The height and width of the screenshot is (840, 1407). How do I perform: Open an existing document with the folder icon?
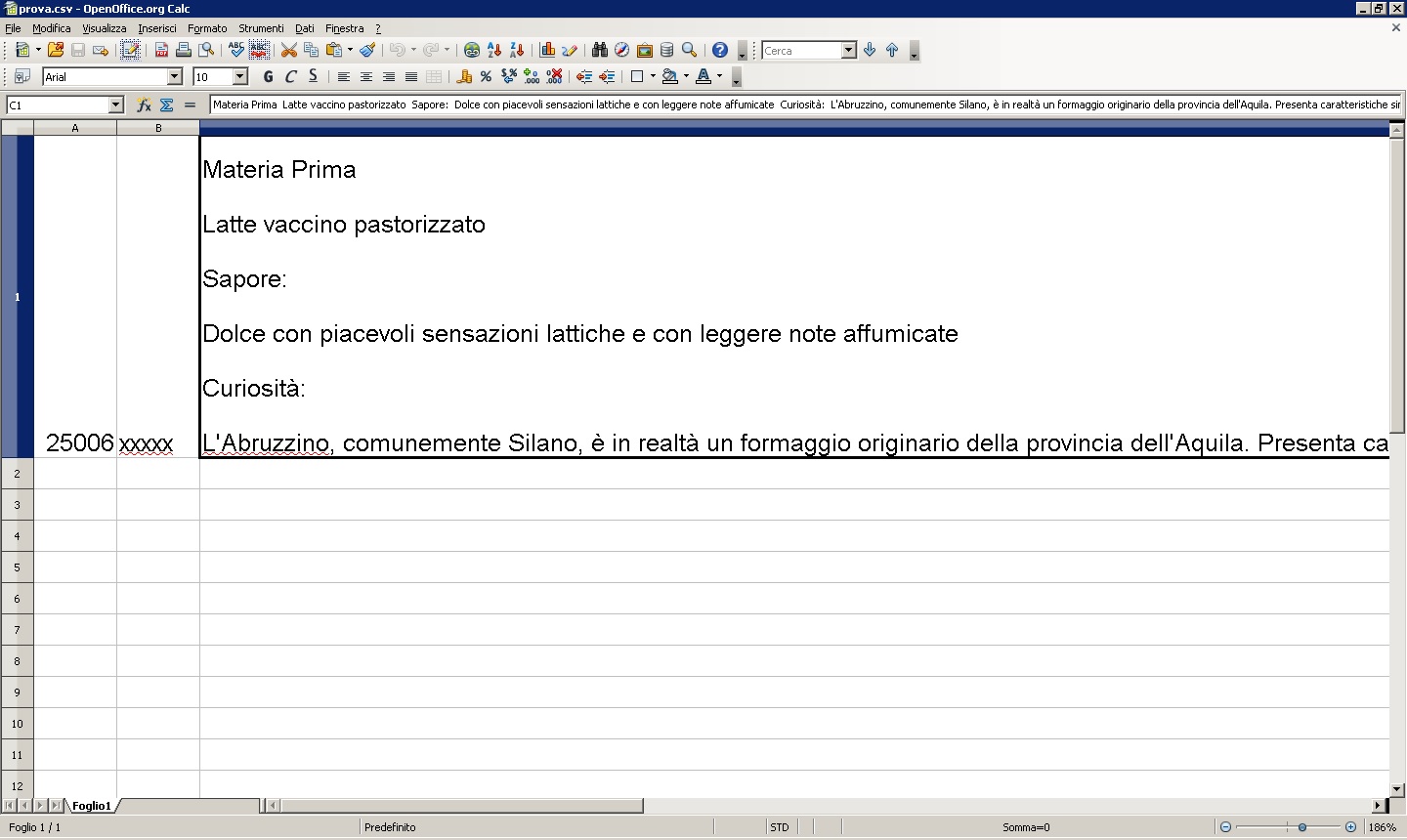tap(56, 50)
